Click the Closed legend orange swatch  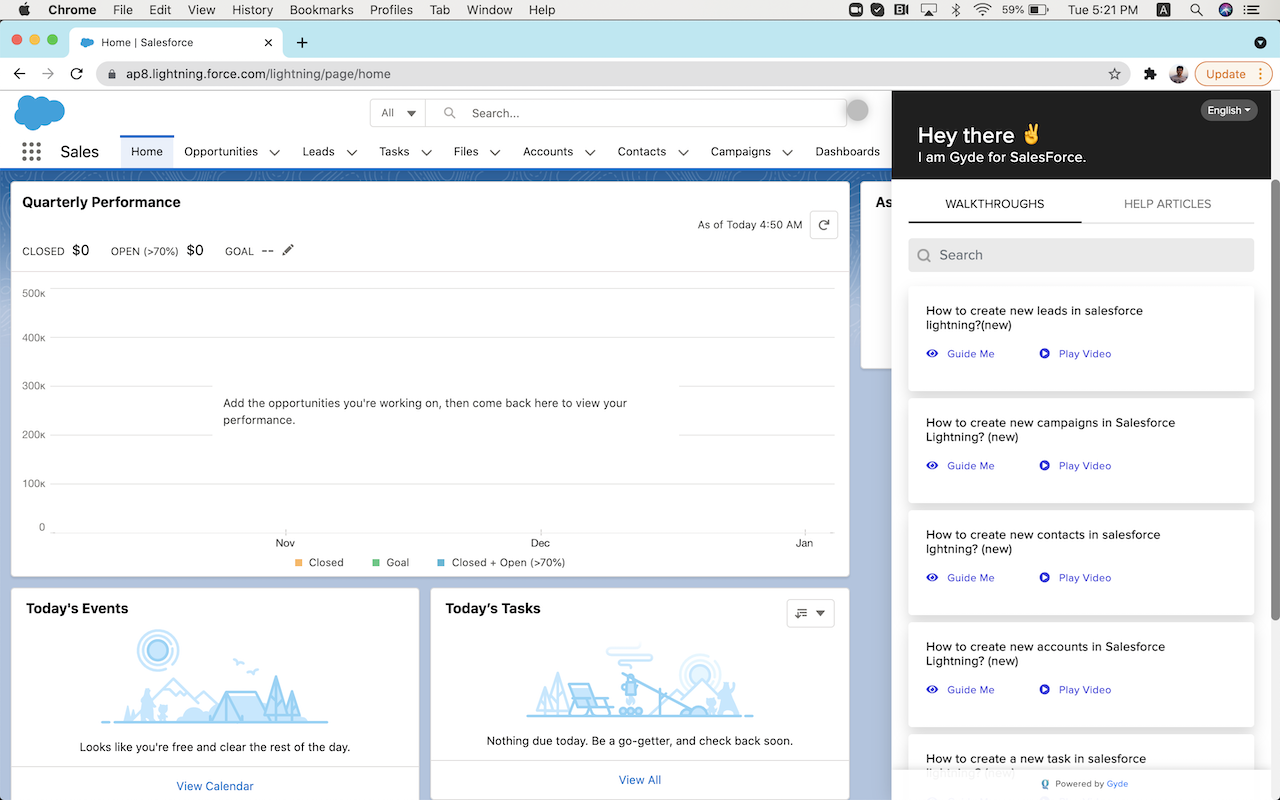click(x=299, y=563)
